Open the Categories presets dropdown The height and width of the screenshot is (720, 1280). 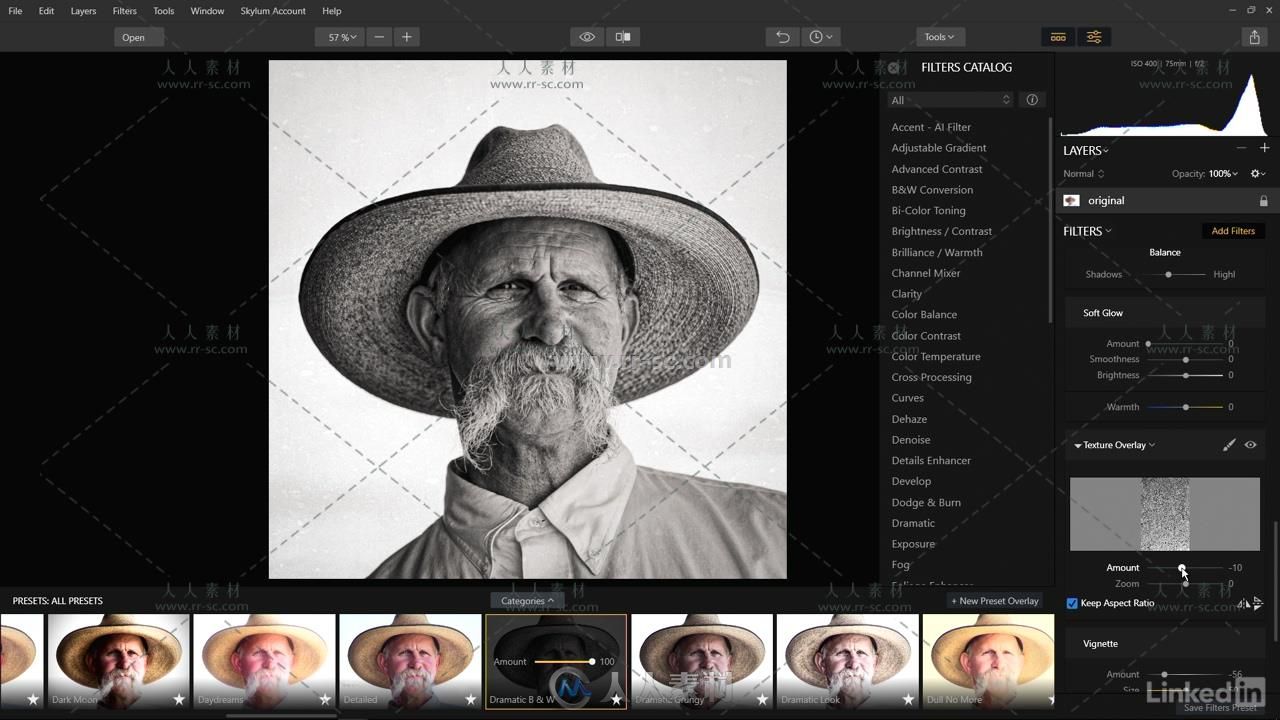[527, 601]
